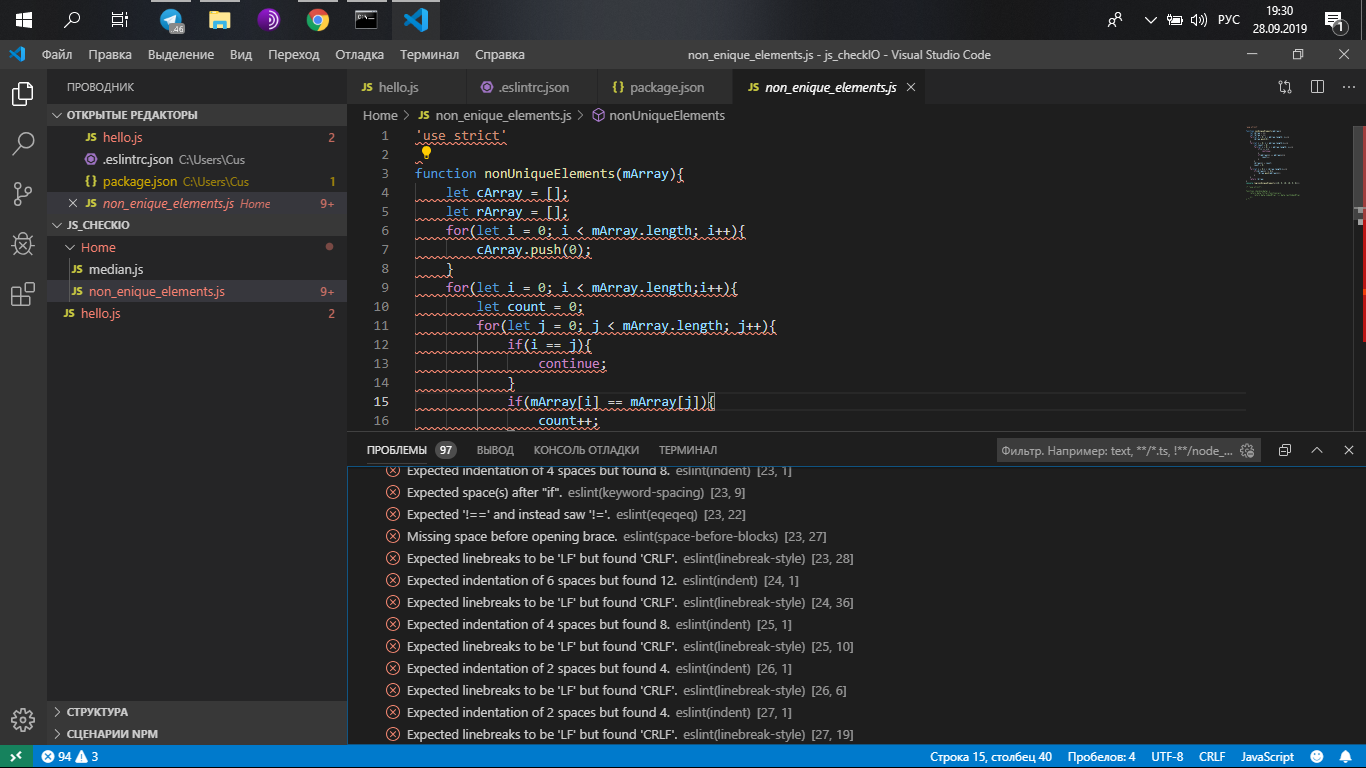Open the Отладка menu
Screen dimensions: 1366x768
point(360,55)
